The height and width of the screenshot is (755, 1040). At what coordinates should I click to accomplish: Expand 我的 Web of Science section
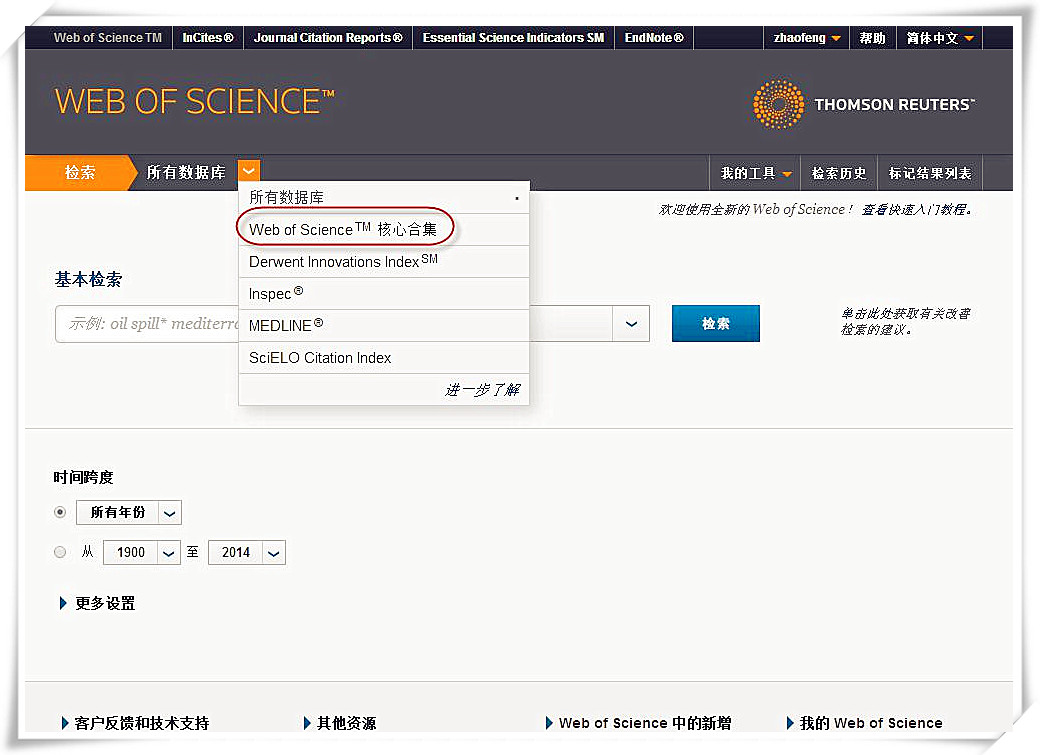[x=865, y=723]
